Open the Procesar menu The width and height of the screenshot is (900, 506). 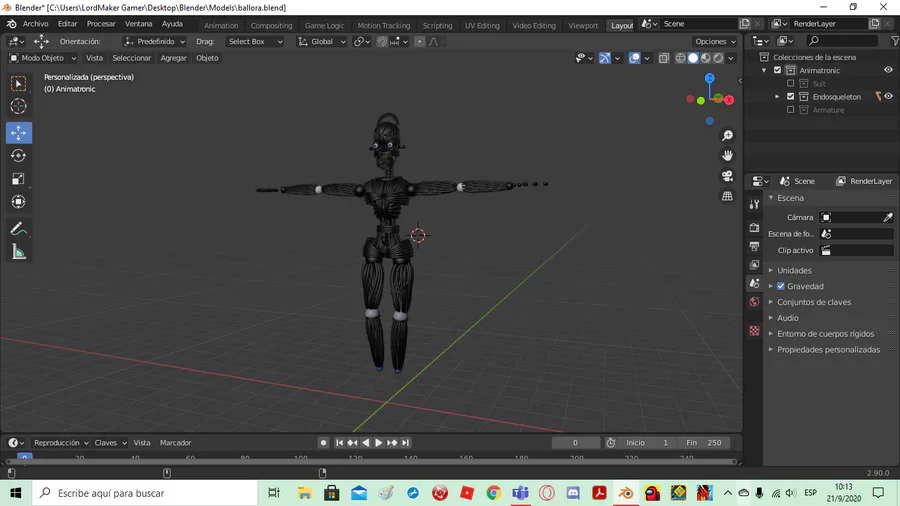[x=101, y=24]
